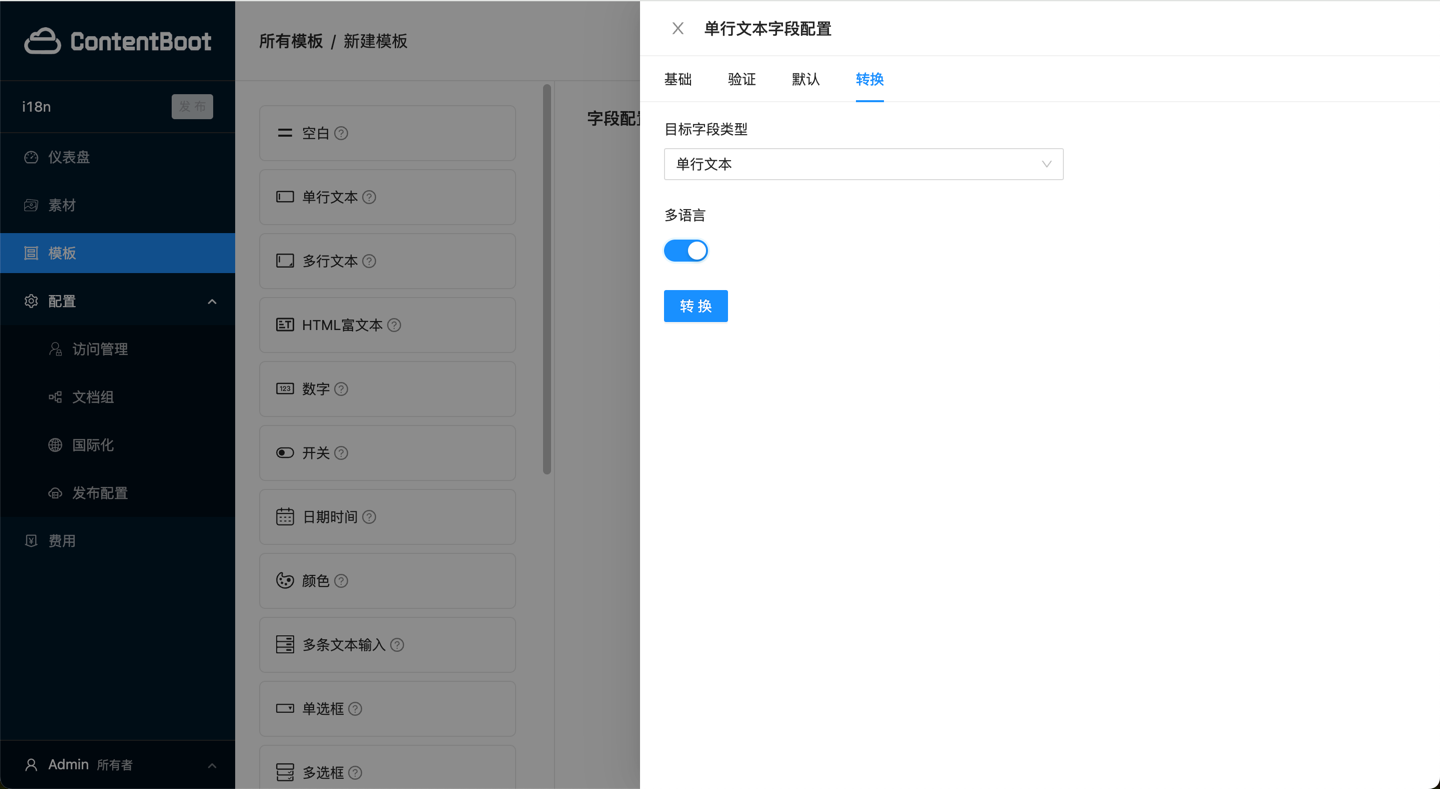The width and height of the screenshot is (1440, 789).
Task: Click the blue 转换 button
Action: pyautogui.click(x=696, y=306)
